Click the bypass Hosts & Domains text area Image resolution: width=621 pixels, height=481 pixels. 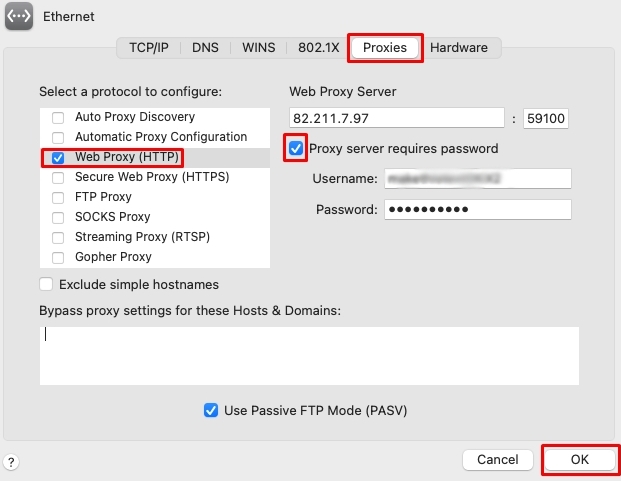coord(309,356)
